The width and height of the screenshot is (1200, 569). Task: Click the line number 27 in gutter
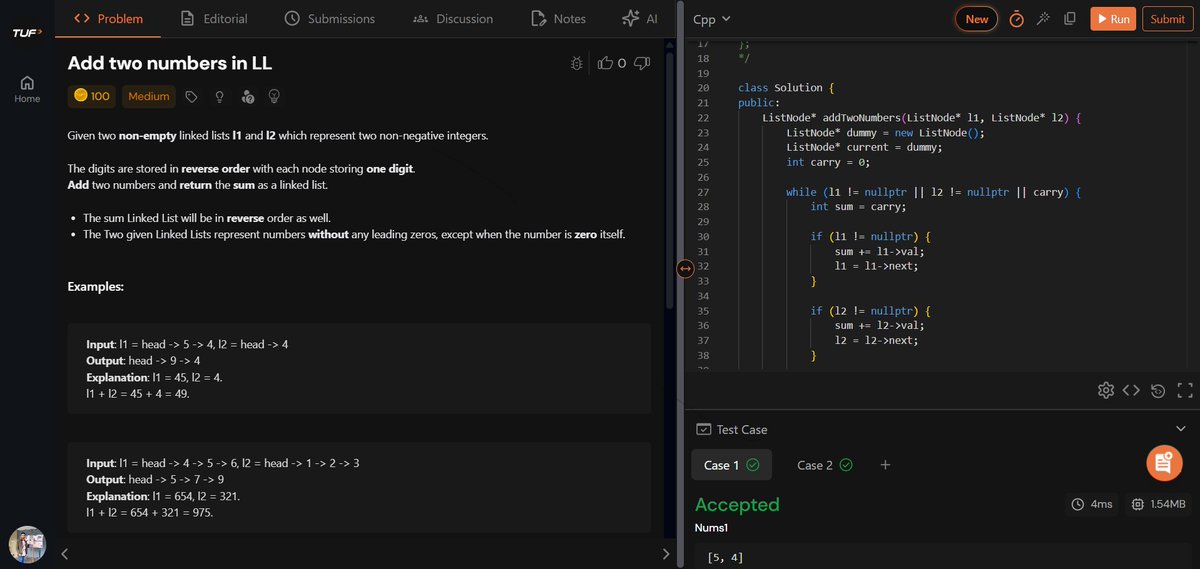click(702, 192)
